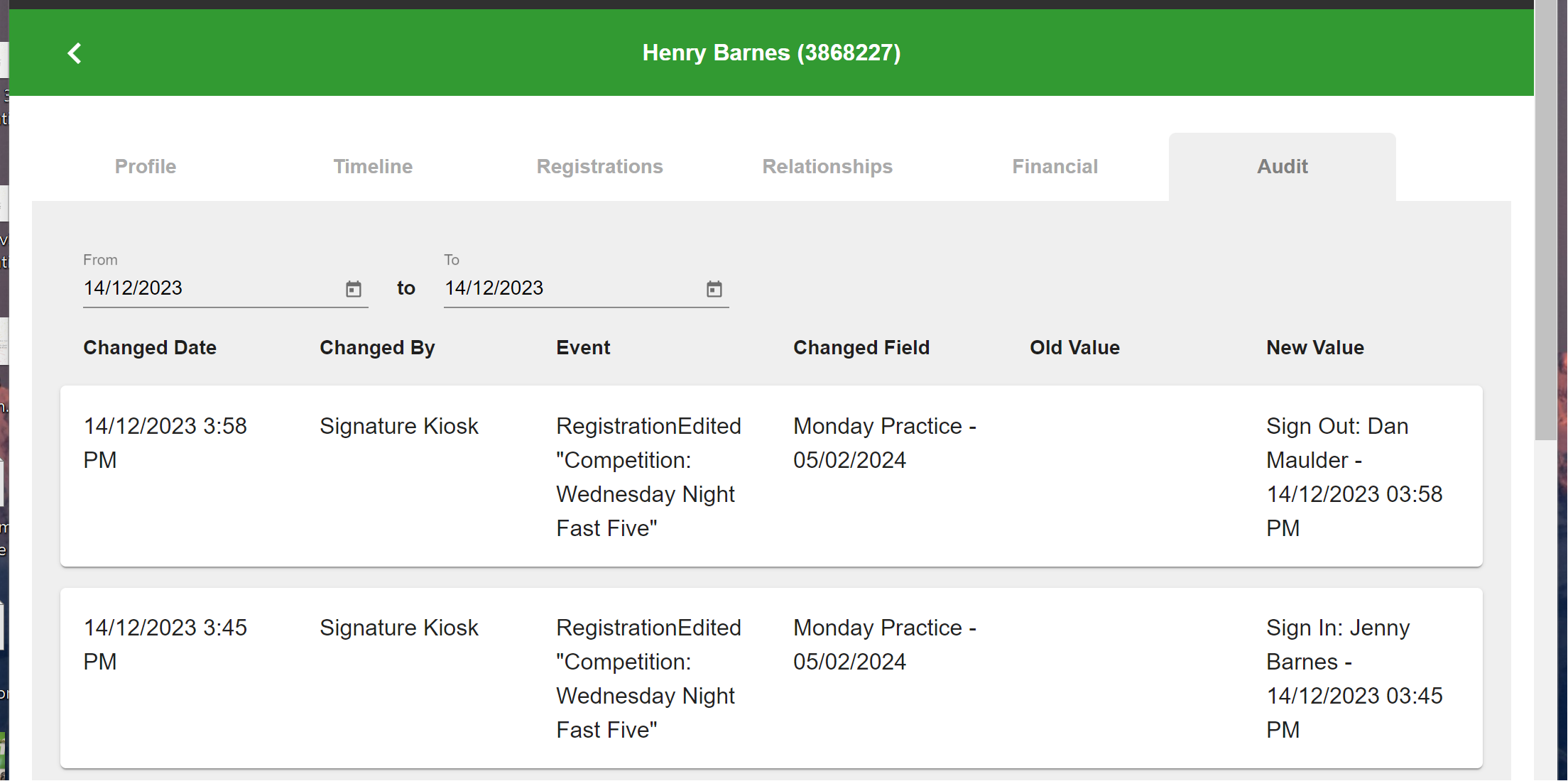The height and width of the screenshot is (781, 1568).
Task: Click the Changed By column header
Action: 377,348
